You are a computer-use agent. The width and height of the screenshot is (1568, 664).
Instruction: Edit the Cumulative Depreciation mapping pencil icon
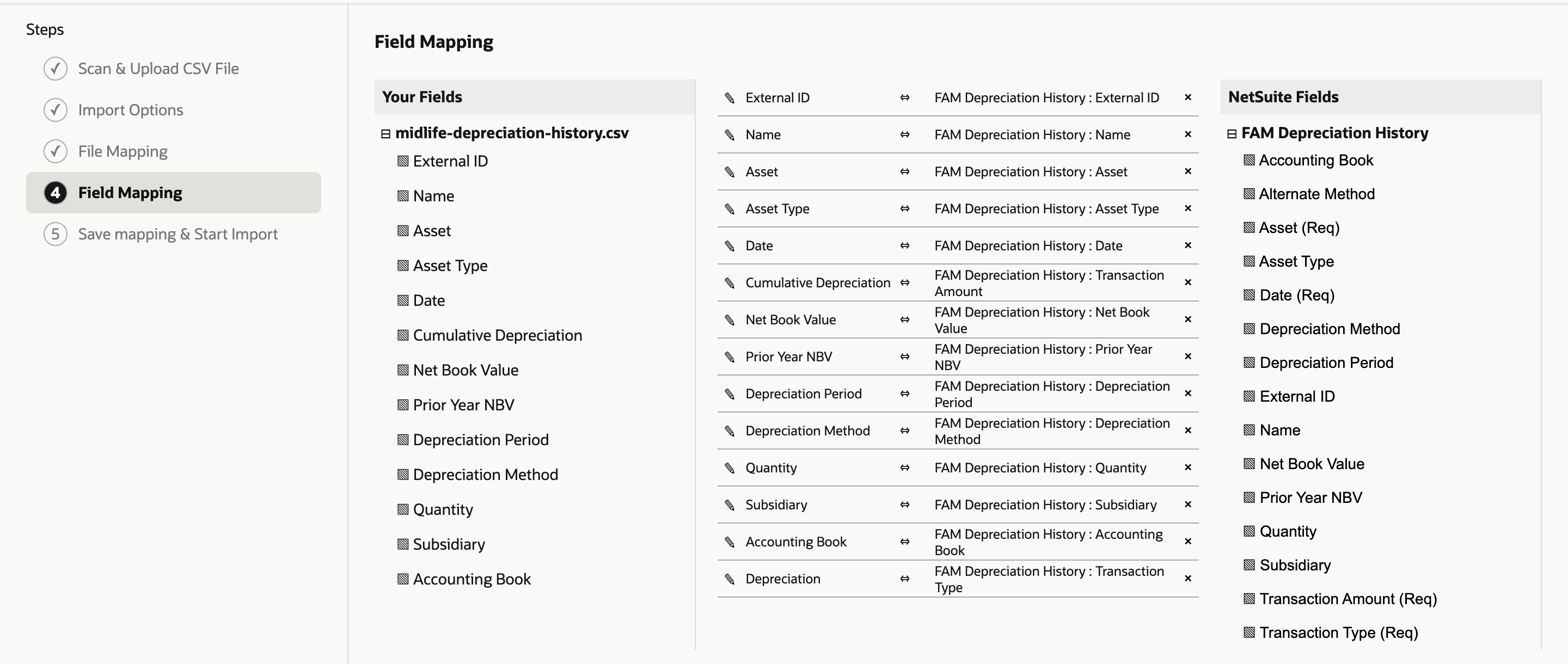click(x=729, y=283)
